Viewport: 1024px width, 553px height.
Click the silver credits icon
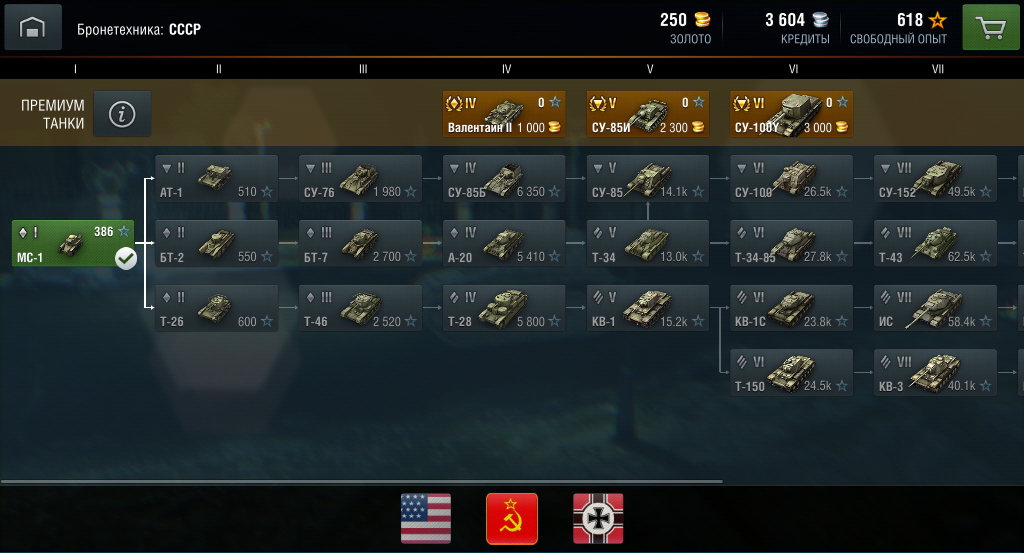pyautogui.click(x=820, y=20)
